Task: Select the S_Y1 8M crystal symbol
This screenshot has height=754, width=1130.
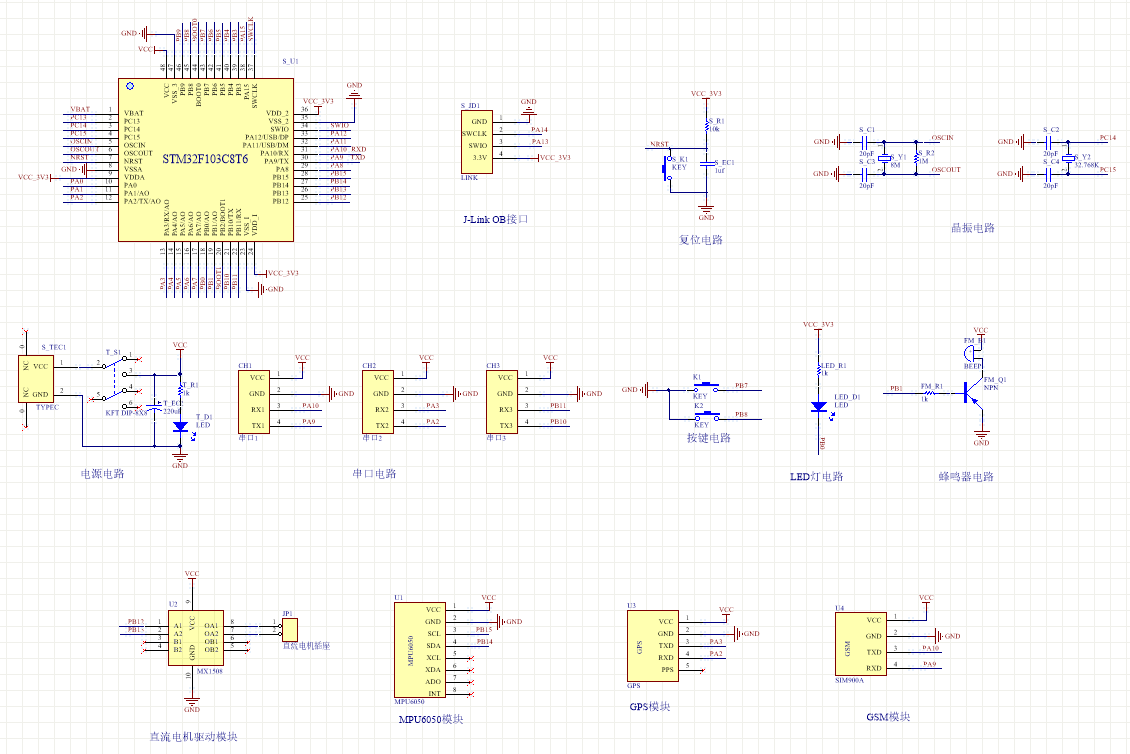Action: [885, 158]
